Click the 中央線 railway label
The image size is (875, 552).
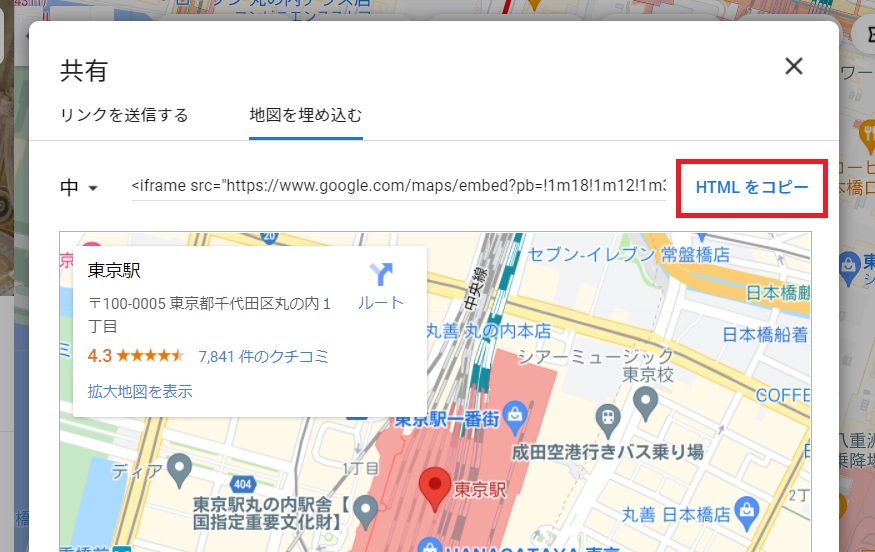point(475,288)
